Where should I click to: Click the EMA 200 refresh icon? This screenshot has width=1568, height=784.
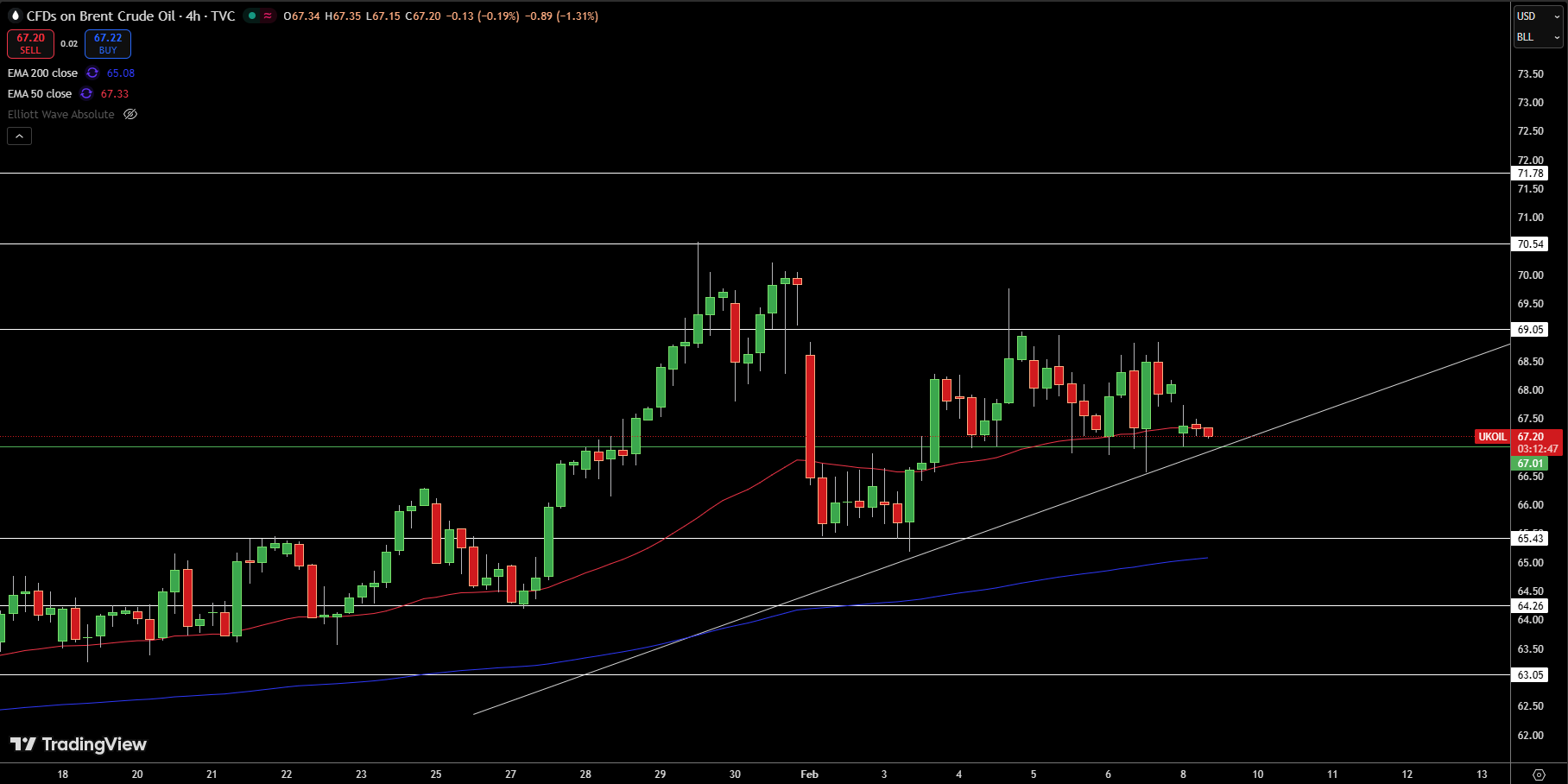(92, 73)
